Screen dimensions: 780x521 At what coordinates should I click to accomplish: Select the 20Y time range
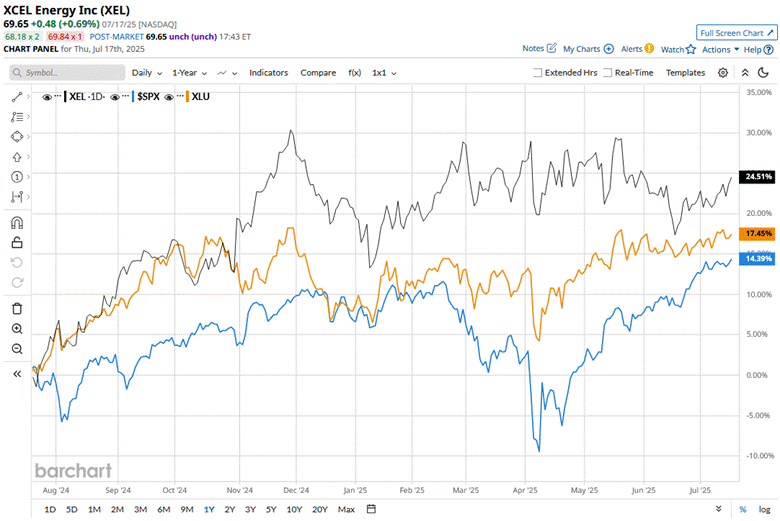point(320,509)
